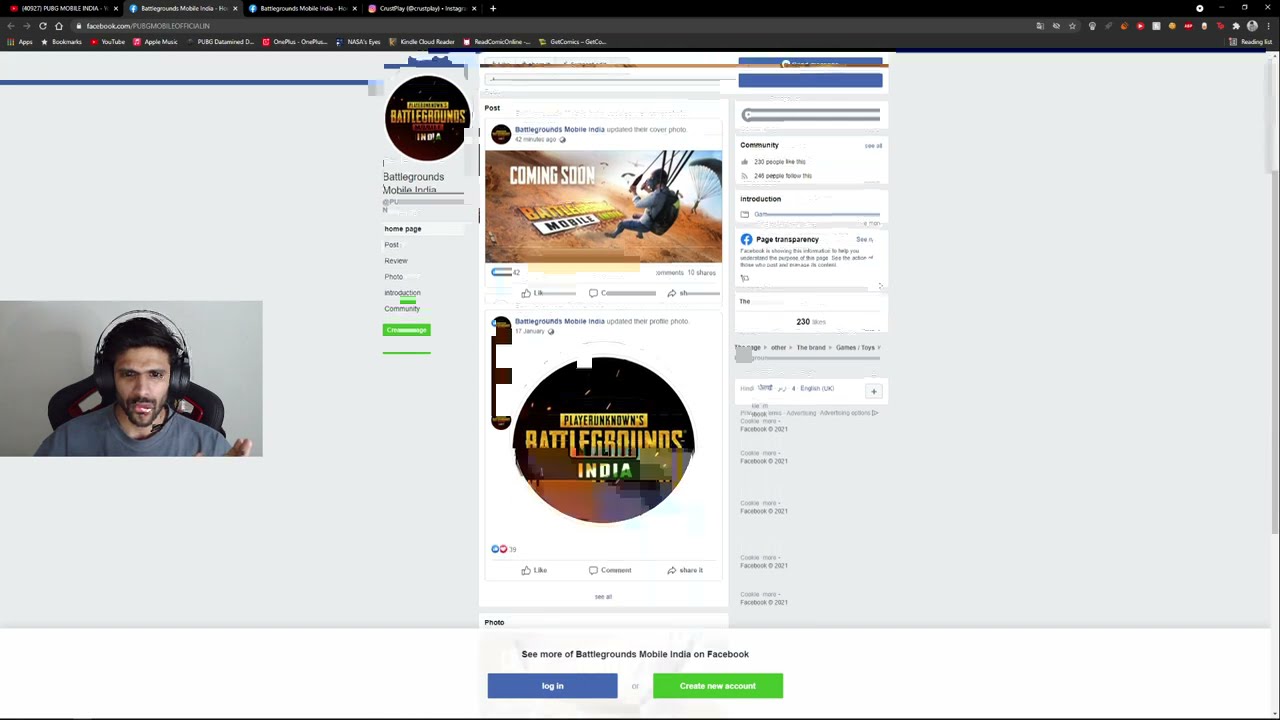This screenshot has height=720, width=1280.
Task: Like the profile photo update post
Action: coord(534,570)
